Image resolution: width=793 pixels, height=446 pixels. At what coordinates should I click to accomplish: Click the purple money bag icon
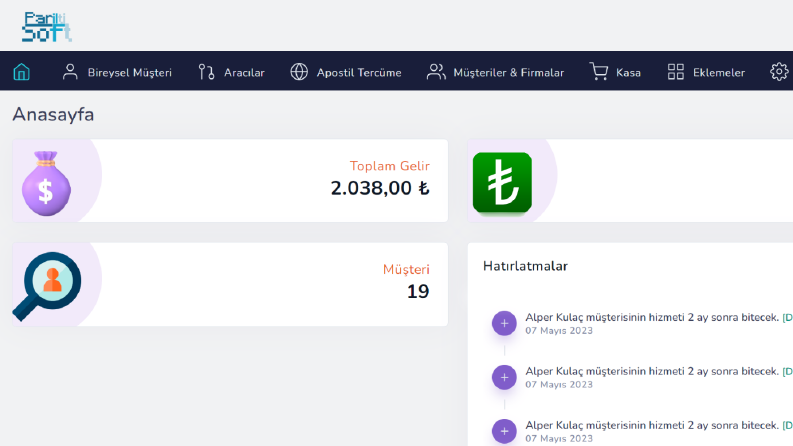click(46, 183)
